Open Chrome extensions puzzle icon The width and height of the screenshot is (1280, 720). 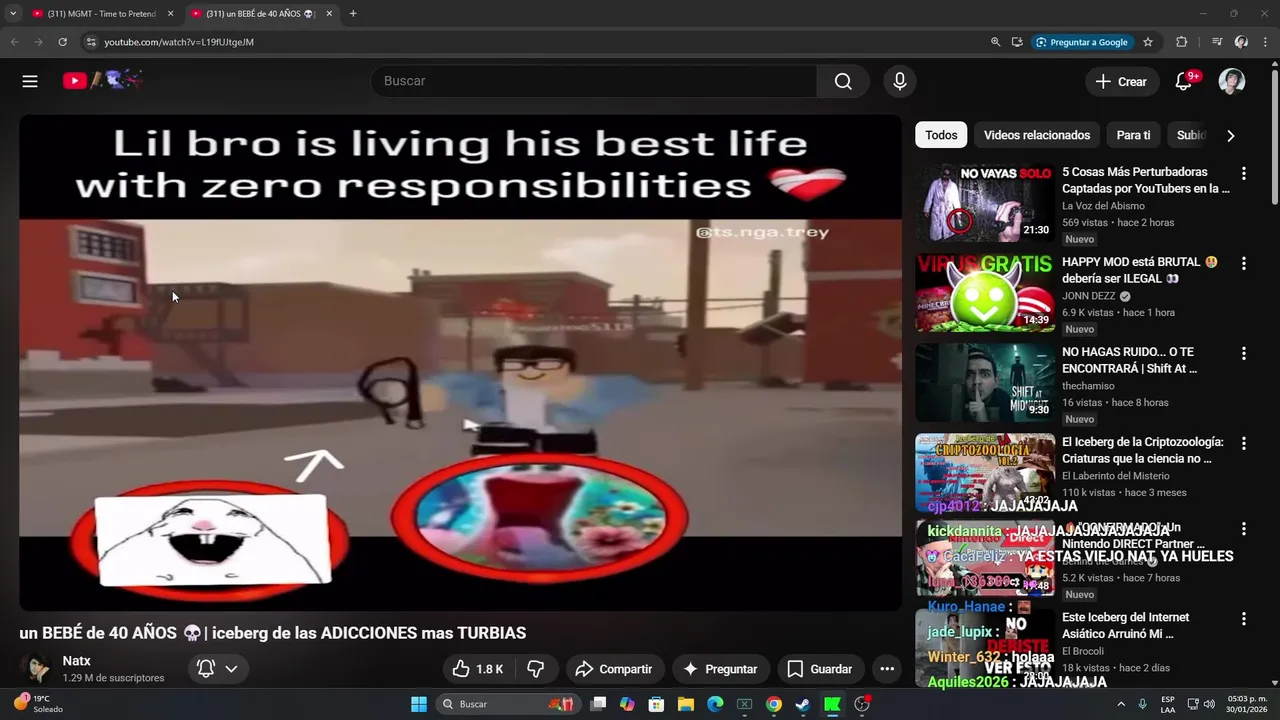coord(1182,42)
